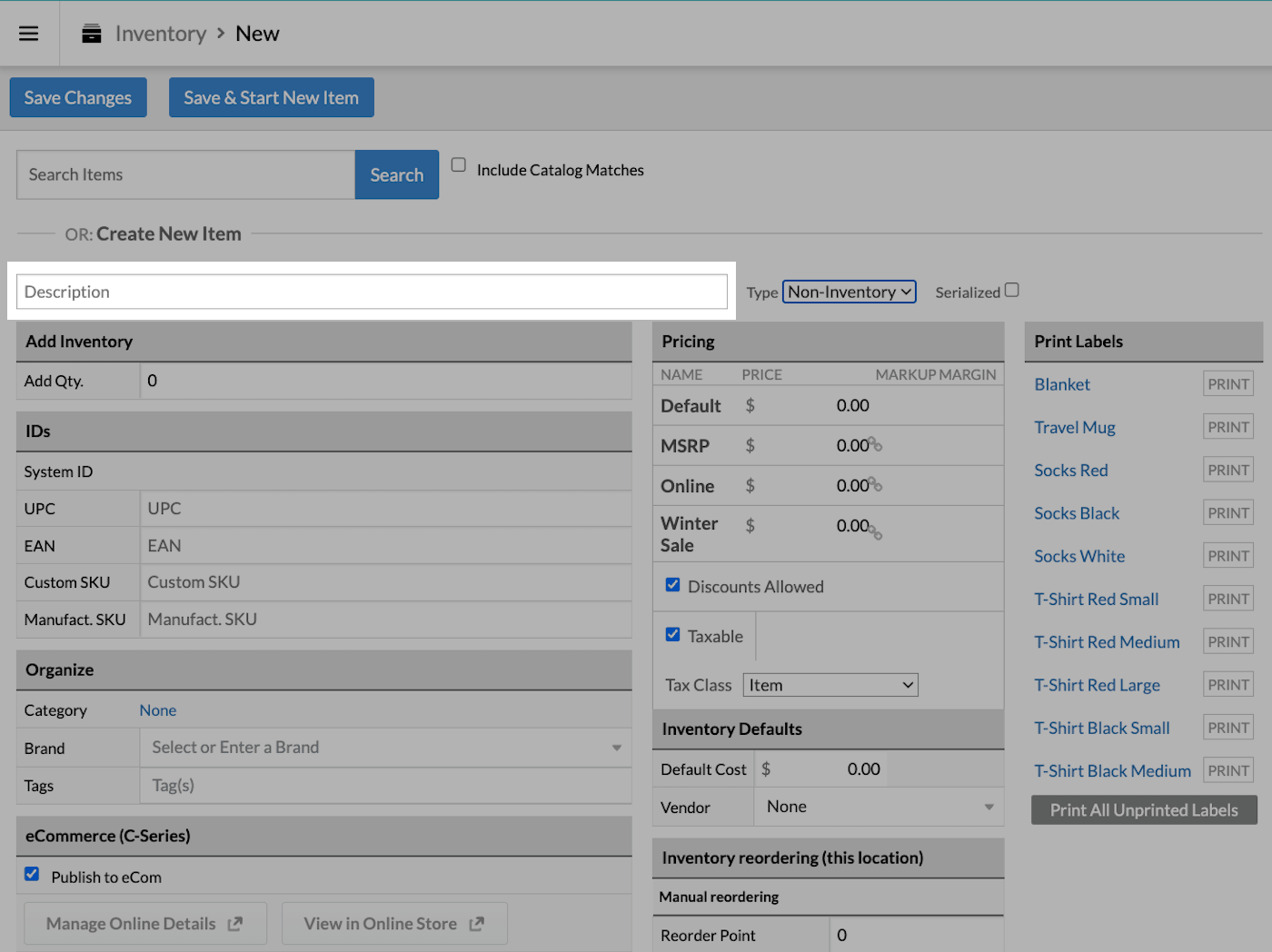Click external link icon on View in Online Store
Screen dimensions: 1272x952
(477, 924)
